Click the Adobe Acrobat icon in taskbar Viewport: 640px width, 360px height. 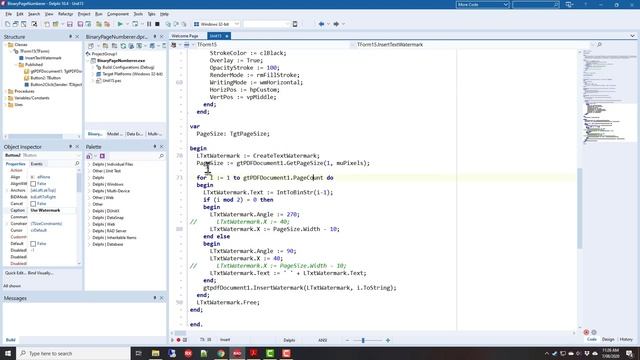[253, 353]
